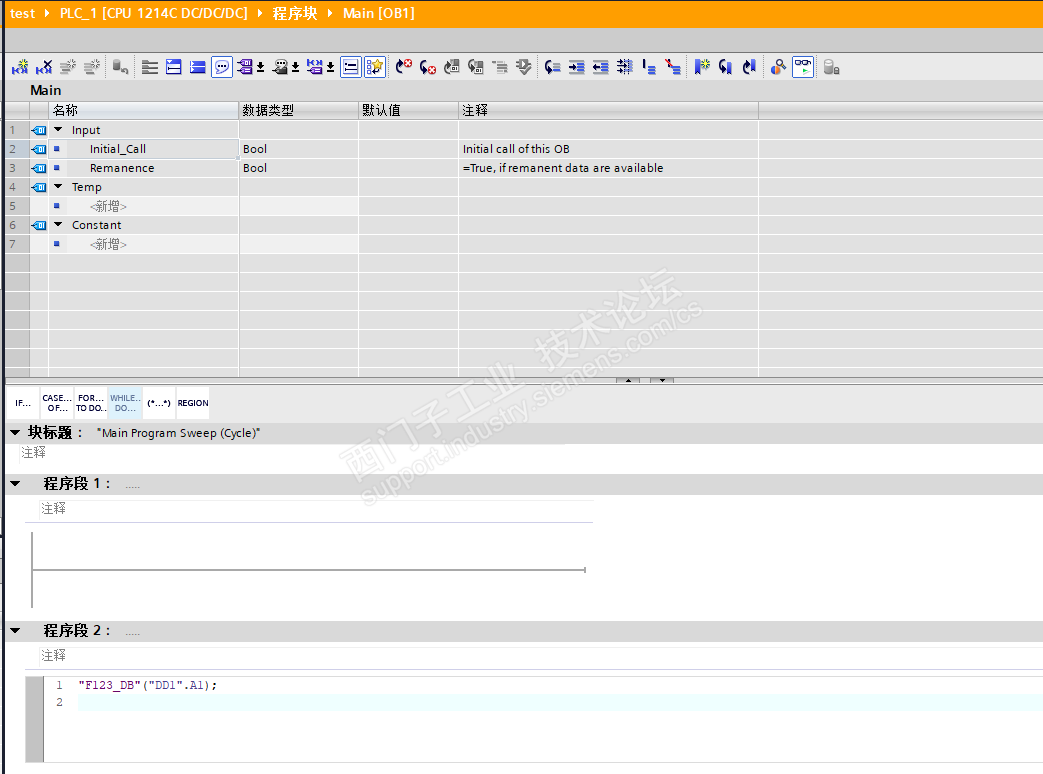
Task: Click the uncomment selection icon
Action: click(x=672, y=67)
